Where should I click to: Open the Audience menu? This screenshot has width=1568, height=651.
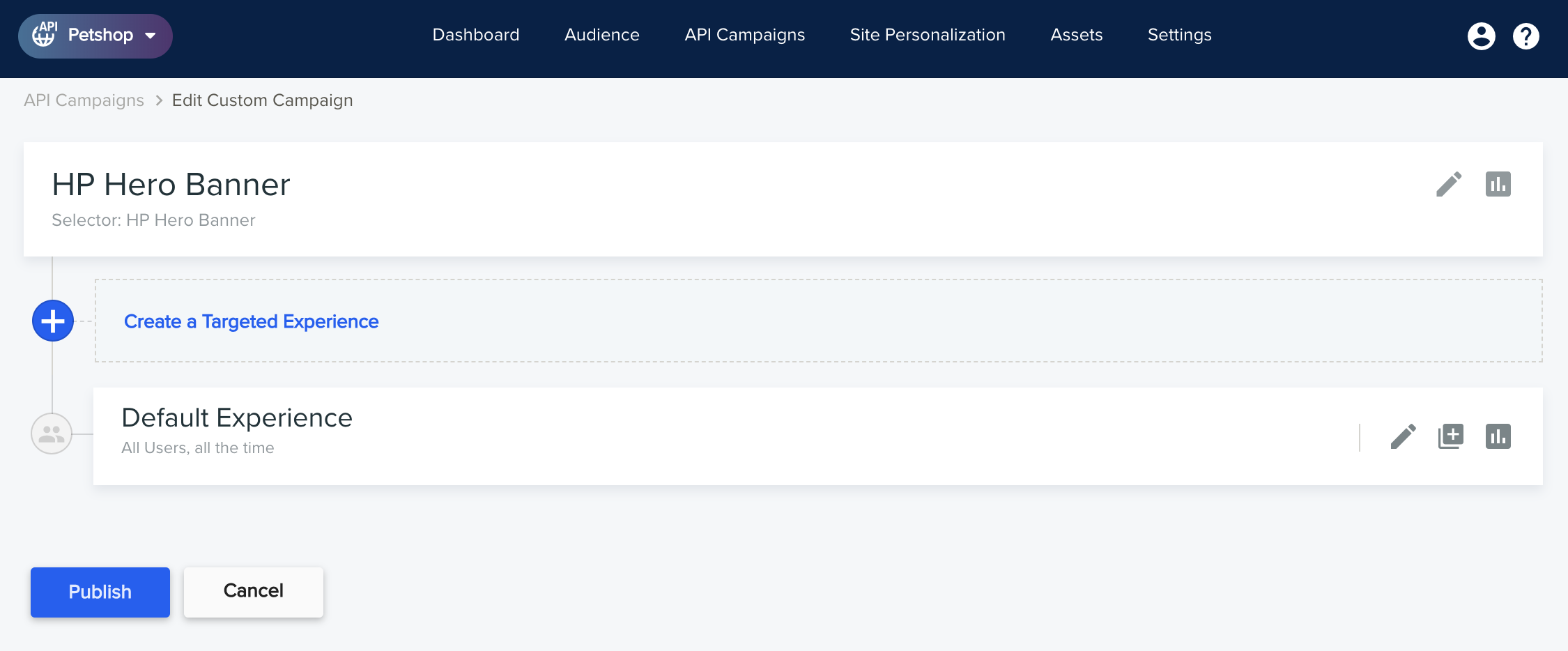click(602, 35)
